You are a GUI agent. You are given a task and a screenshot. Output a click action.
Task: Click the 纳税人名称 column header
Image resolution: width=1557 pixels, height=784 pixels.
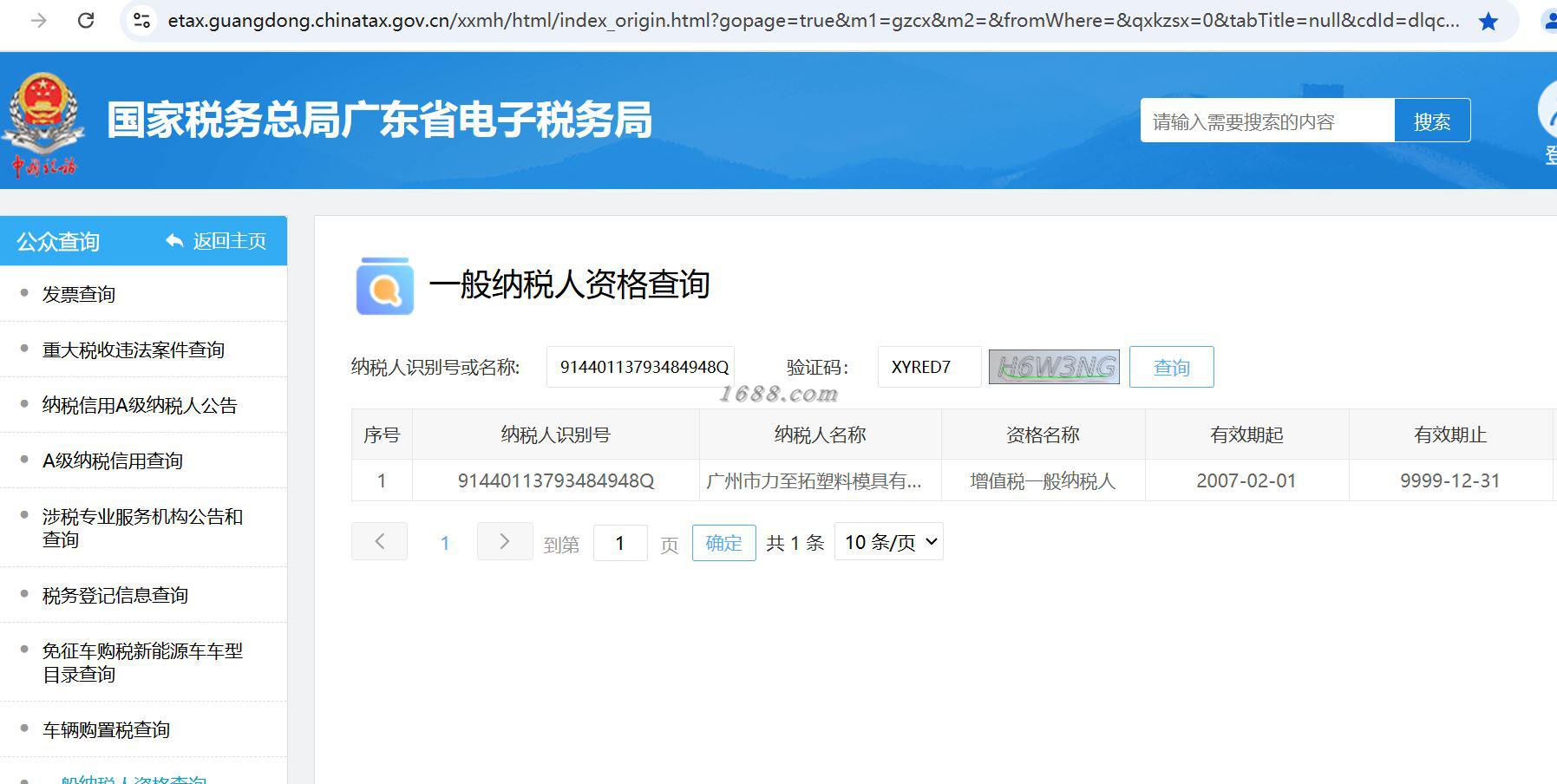[x=820, y=434]
